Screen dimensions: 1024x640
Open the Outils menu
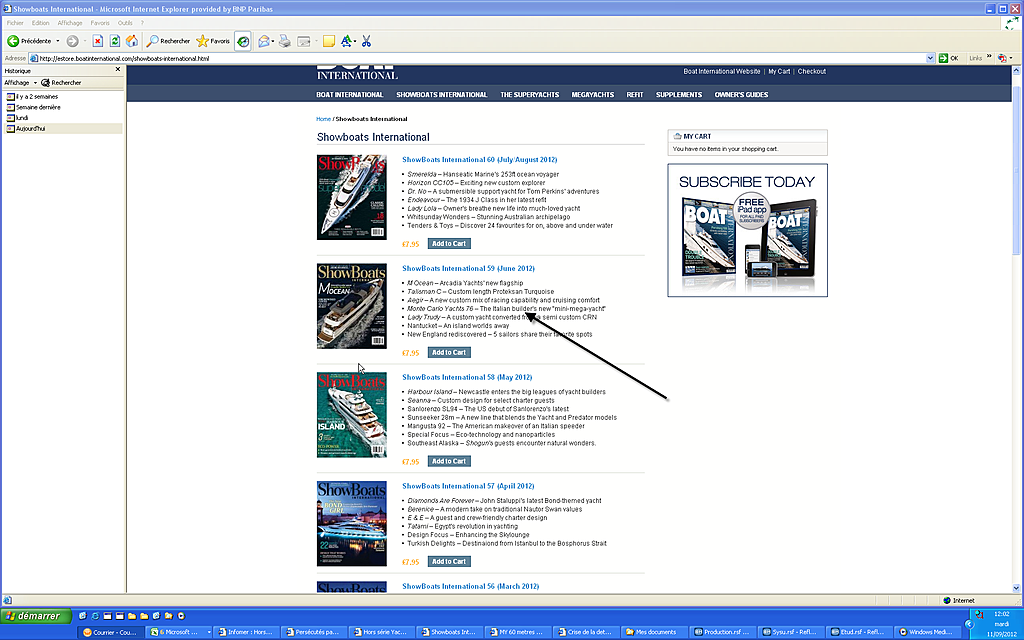[x=125, y=23]
